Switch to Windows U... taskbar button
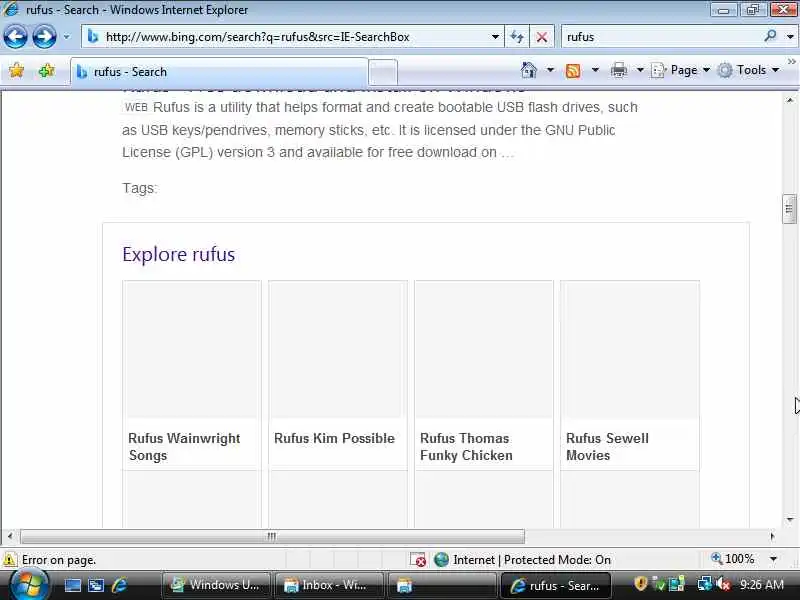The height and width of the screenshot is (600, 800). pyautogui.click(x=215, y=585)
